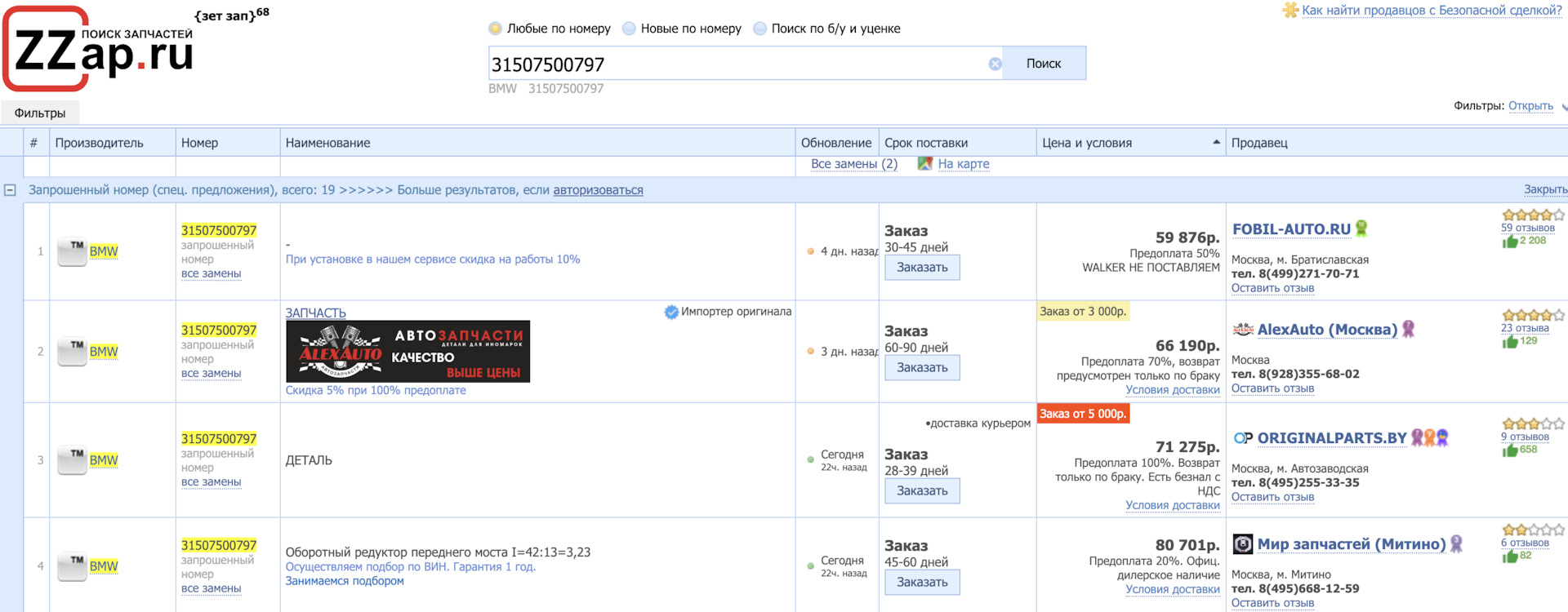This screenshot has width=1568, height=612.
Task: Select the Любые по номеру radio option
Action: click(x=495, y=29)
